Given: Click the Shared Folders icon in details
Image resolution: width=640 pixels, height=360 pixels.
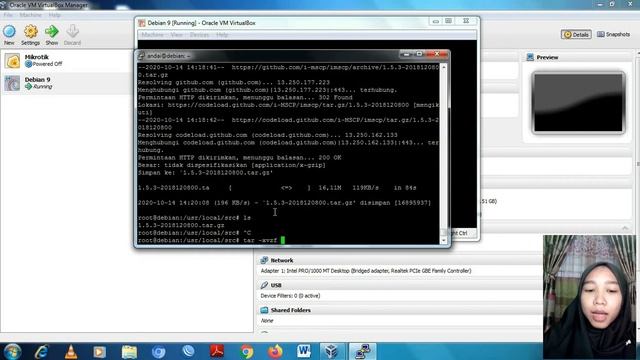Looking at the screenshot, I should coord(264,310).
